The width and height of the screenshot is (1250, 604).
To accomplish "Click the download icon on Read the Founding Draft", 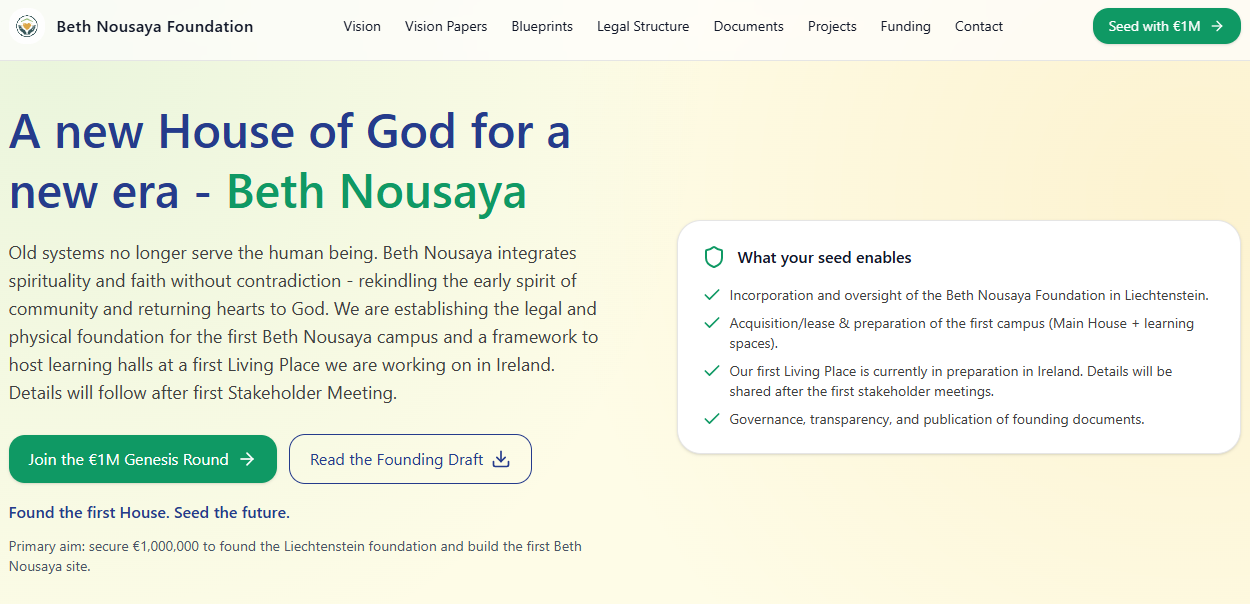I will pyautogui.click(x=502, y=459).
